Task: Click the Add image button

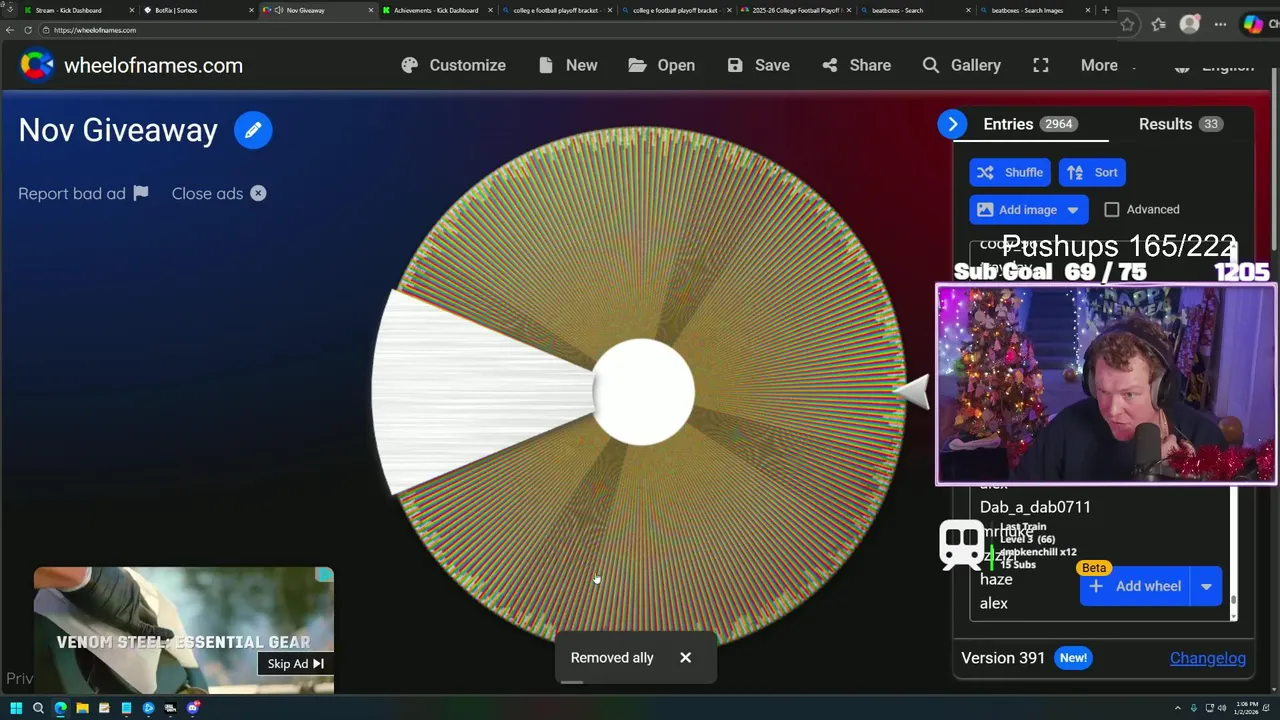Action: click(1018, 209)
